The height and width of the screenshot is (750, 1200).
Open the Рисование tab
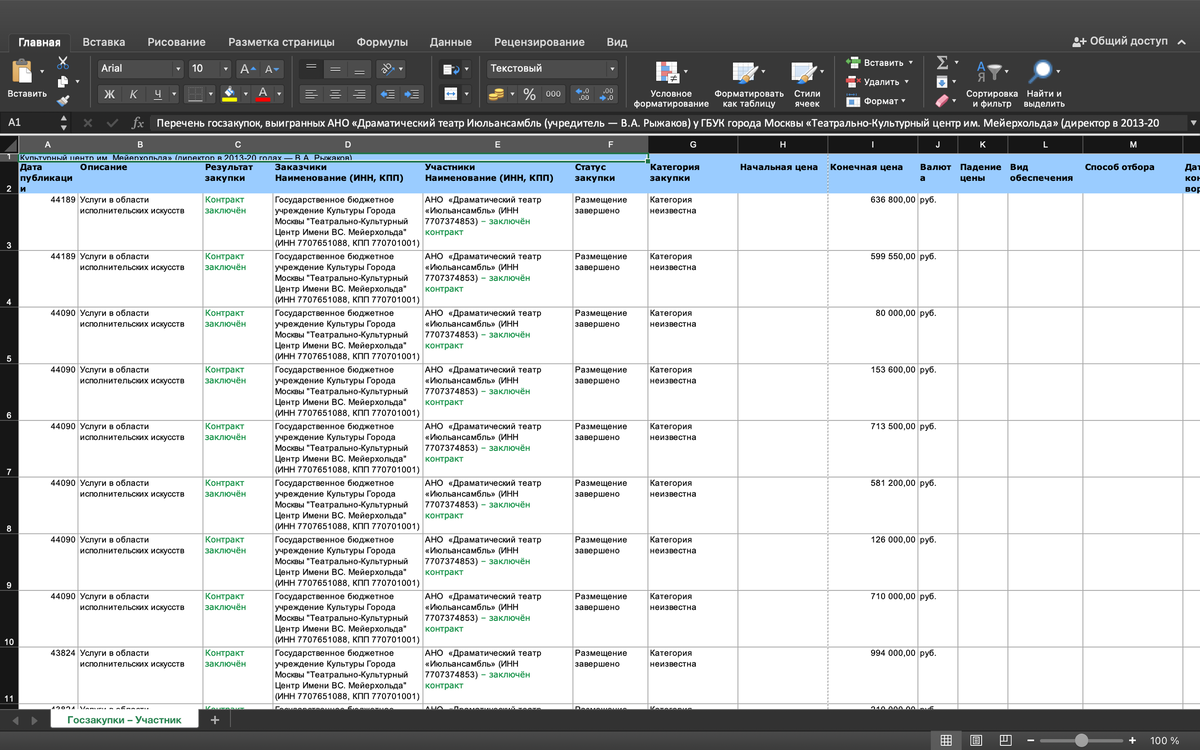click(176, 42)
